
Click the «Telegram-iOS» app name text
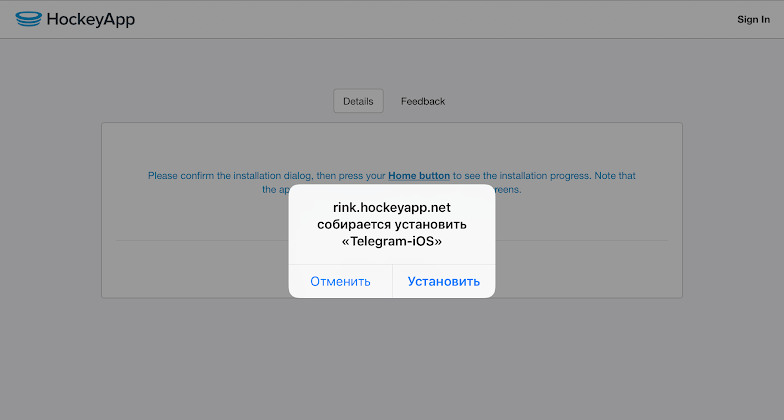click(x=392, y=242)
